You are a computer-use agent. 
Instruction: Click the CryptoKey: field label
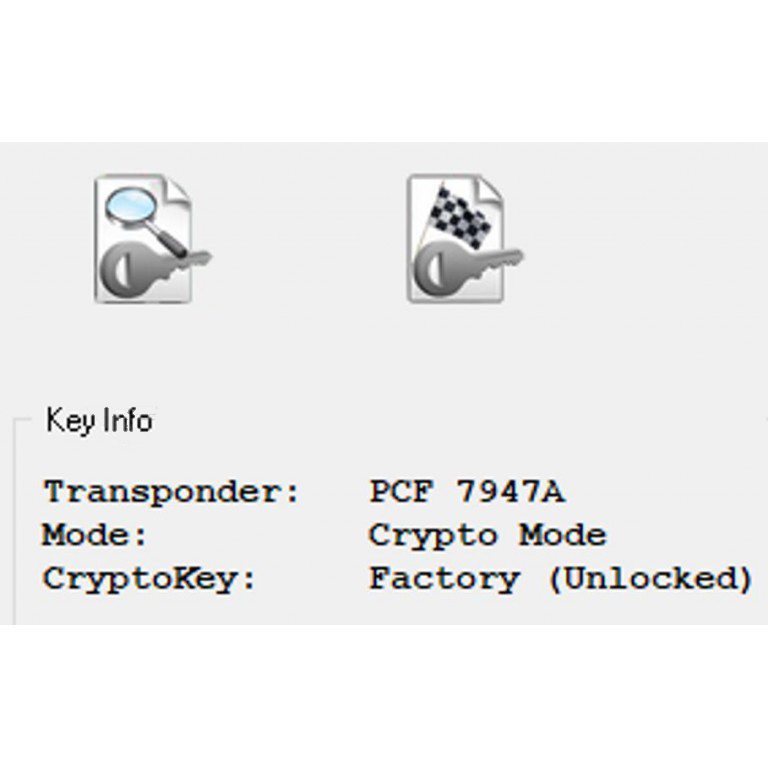[x=149, y=579]
